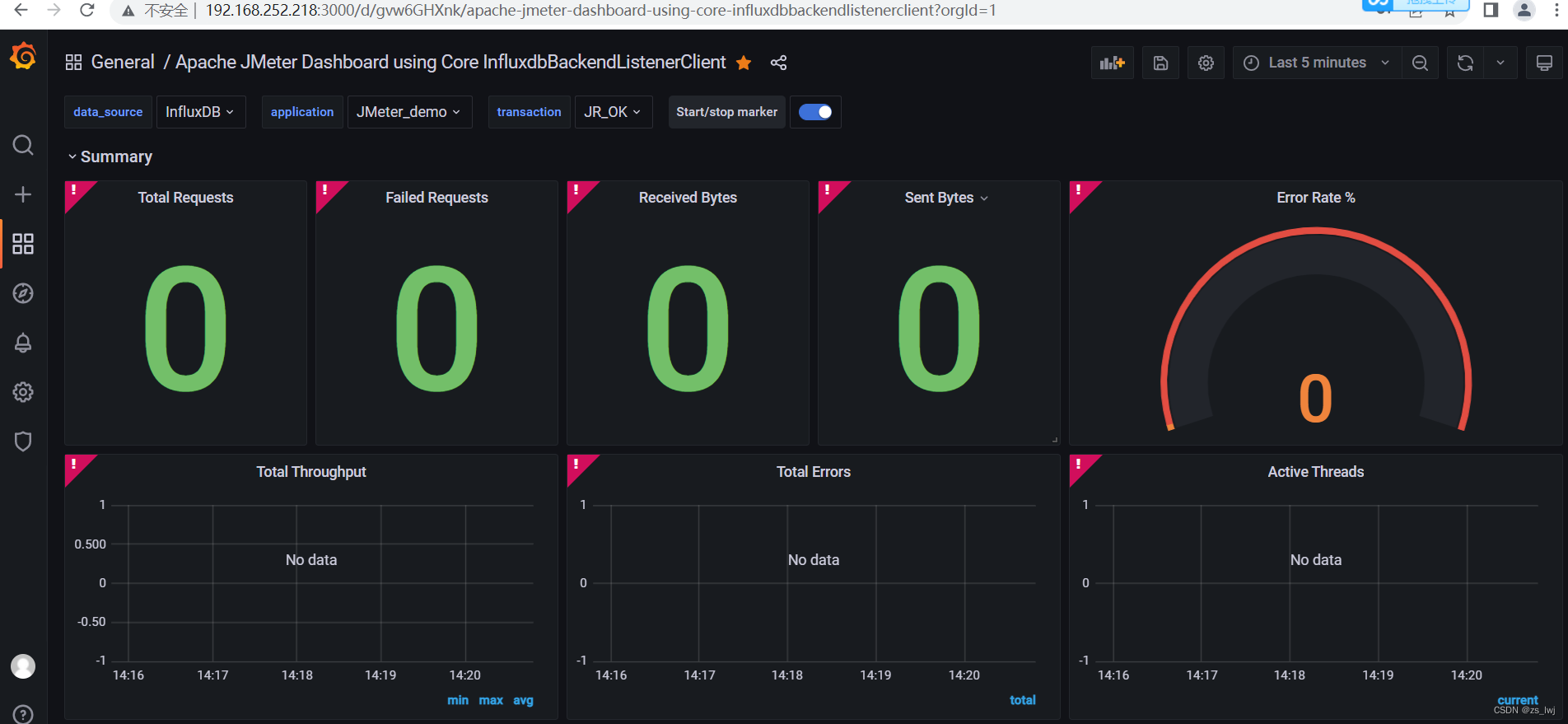Click the transaction variable label

[x=529, y=112]
